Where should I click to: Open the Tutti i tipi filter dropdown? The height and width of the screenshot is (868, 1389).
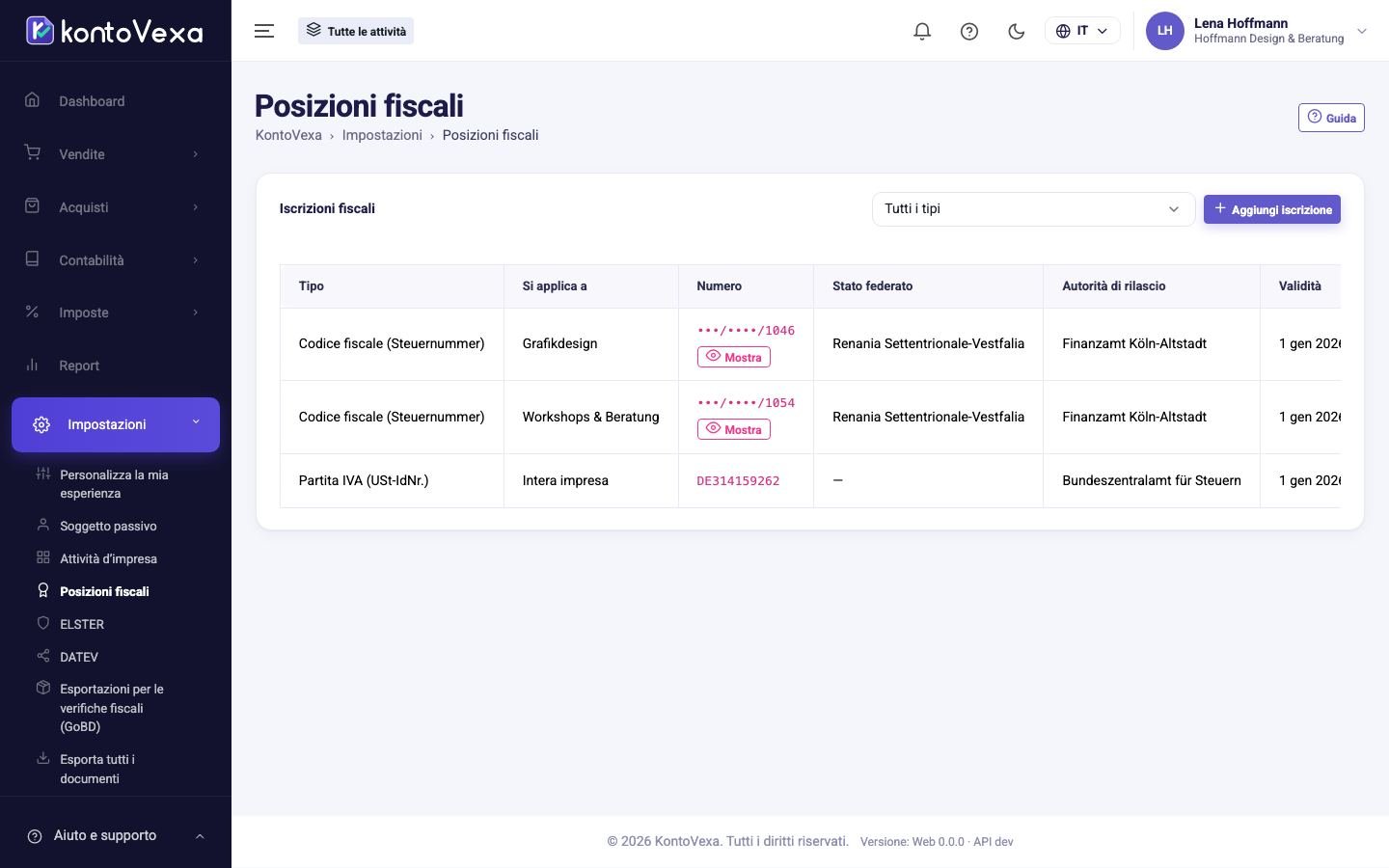point(1033,209)
